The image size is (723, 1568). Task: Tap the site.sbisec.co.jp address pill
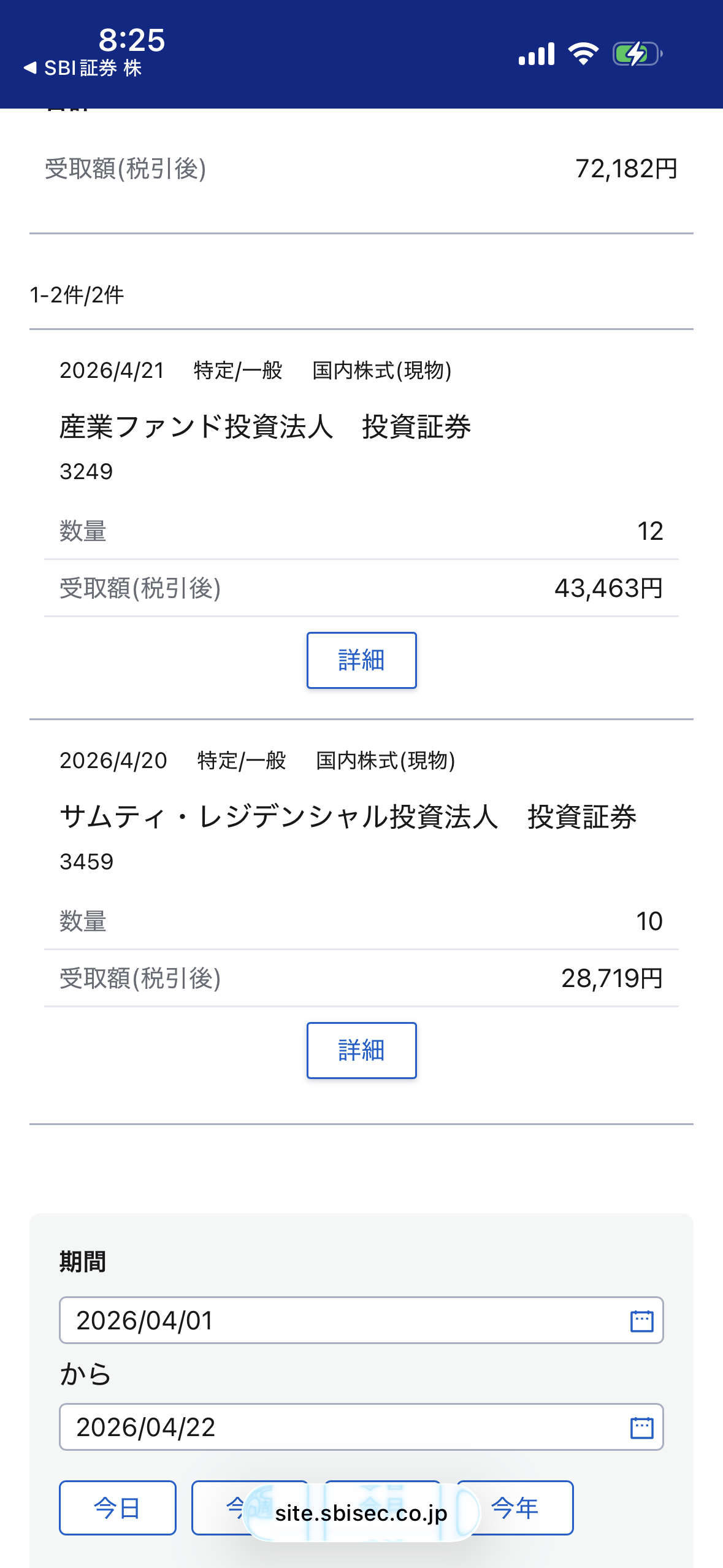pyautogui.click(x=361, y=1513)
